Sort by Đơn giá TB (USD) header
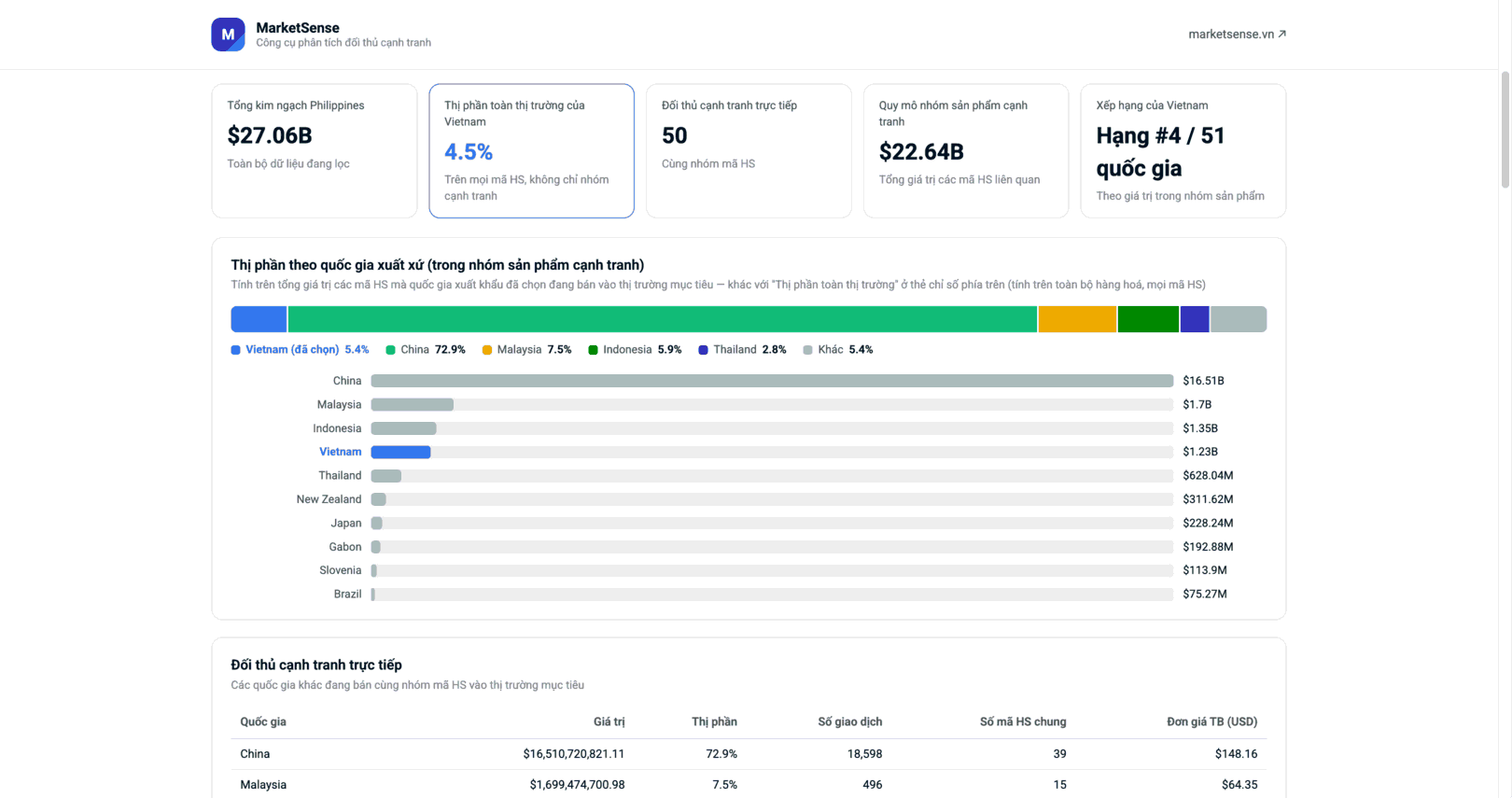Viewport: 1512px width, 798px height. tap(1211, 721)
